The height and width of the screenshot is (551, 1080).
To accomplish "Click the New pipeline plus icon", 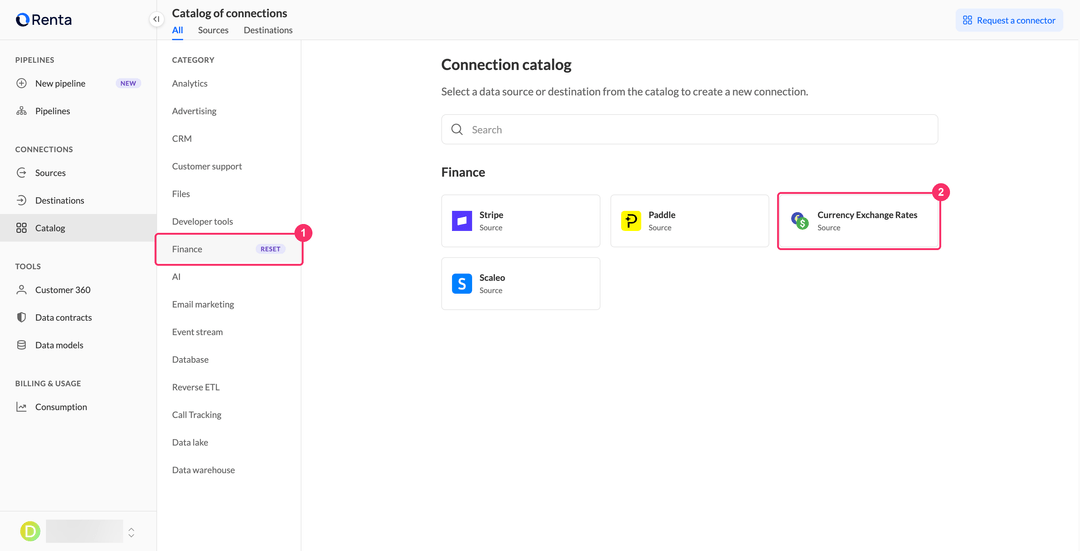I will tap(21, 83).
